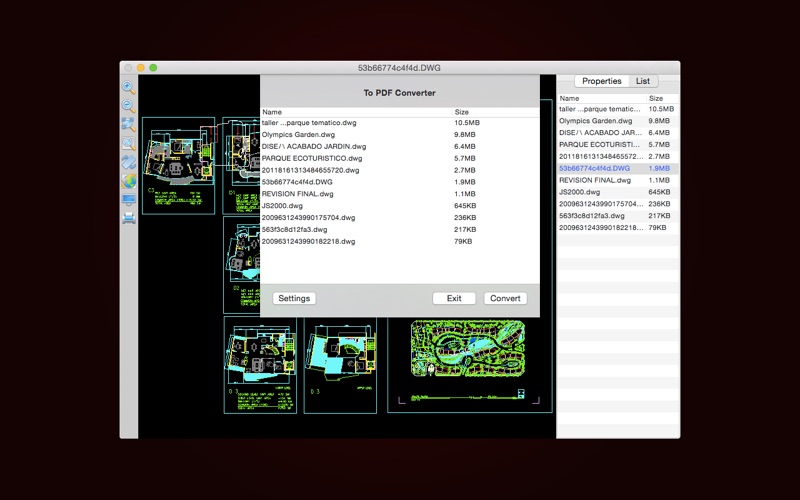The height and width of the screenshot is (500, 800).
Task: Click the Name column header in the dialog
Action: click(356, 112)
